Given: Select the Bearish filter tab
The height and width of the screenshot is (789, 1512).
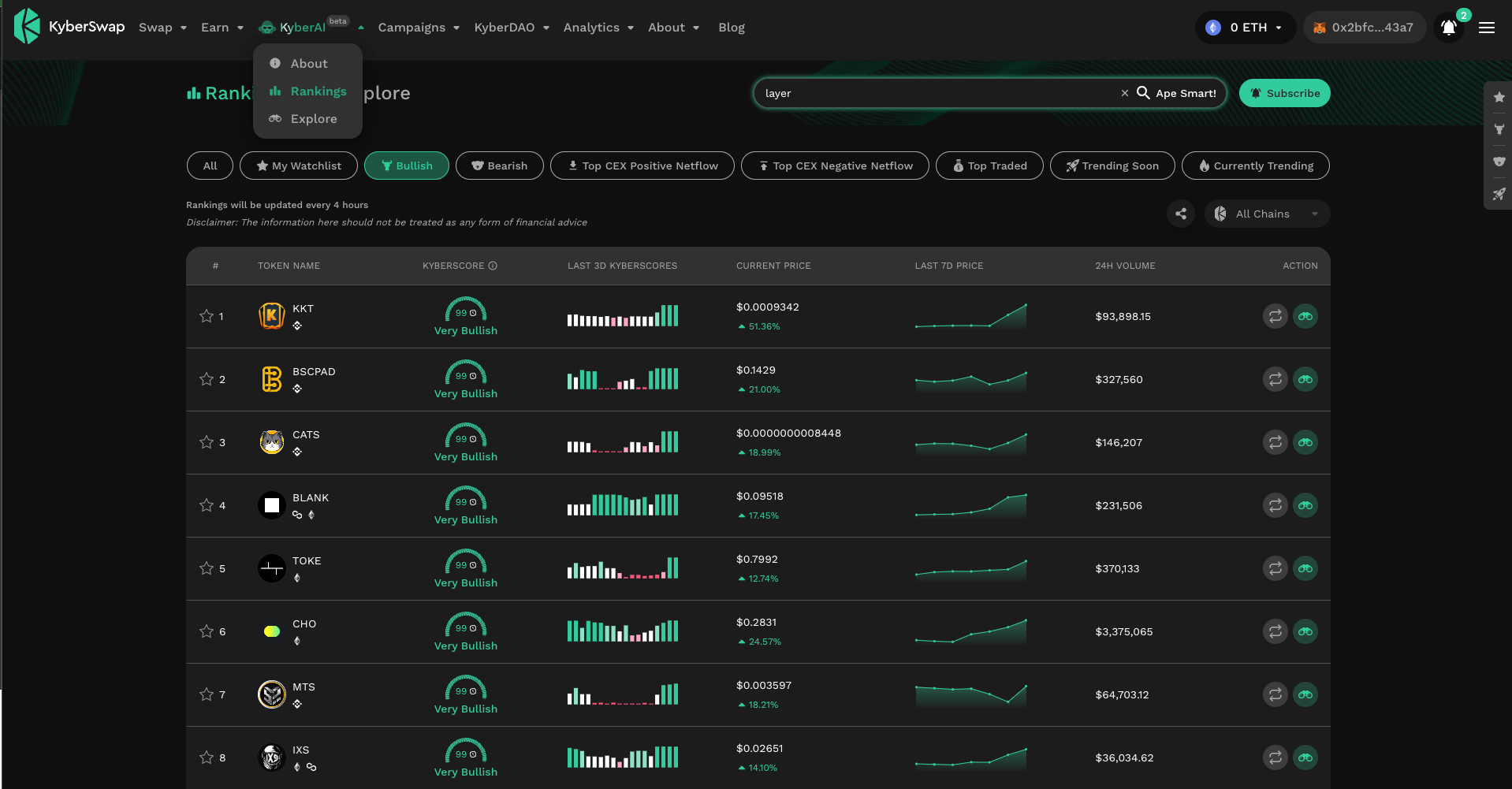Looking at the screenshot, I should 499,166.
